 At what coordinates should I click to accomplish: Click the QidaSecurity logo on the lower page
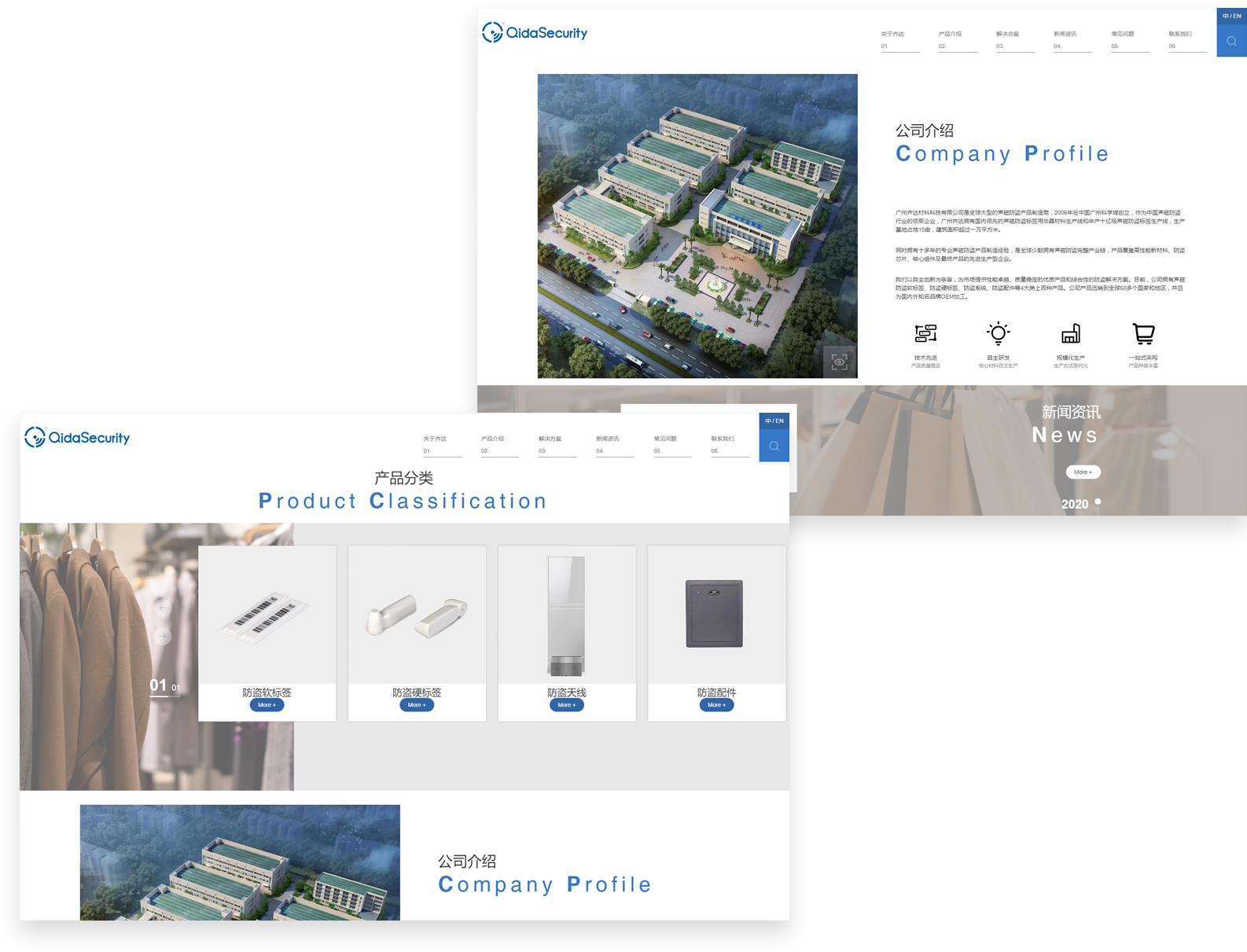(77, 437)
